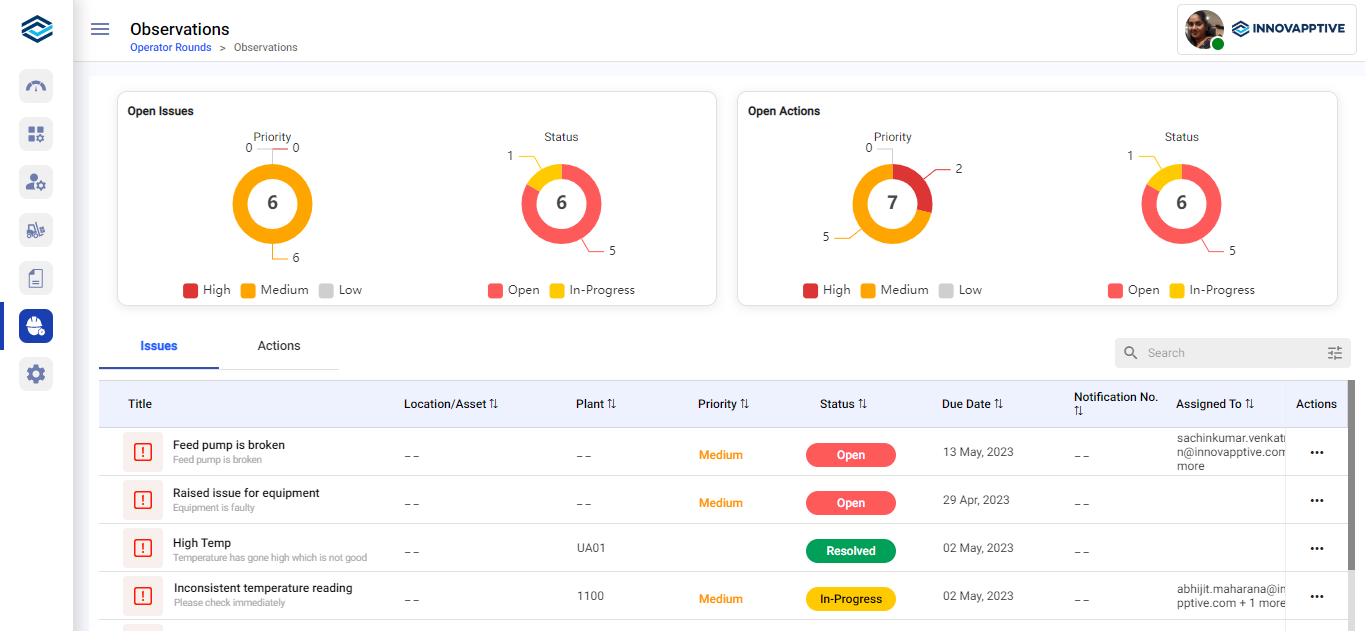The height and width of the screenshot is (631, 1365).
Task: Open the 'Feed pump is broken' issue title
Action: [229, 445]
